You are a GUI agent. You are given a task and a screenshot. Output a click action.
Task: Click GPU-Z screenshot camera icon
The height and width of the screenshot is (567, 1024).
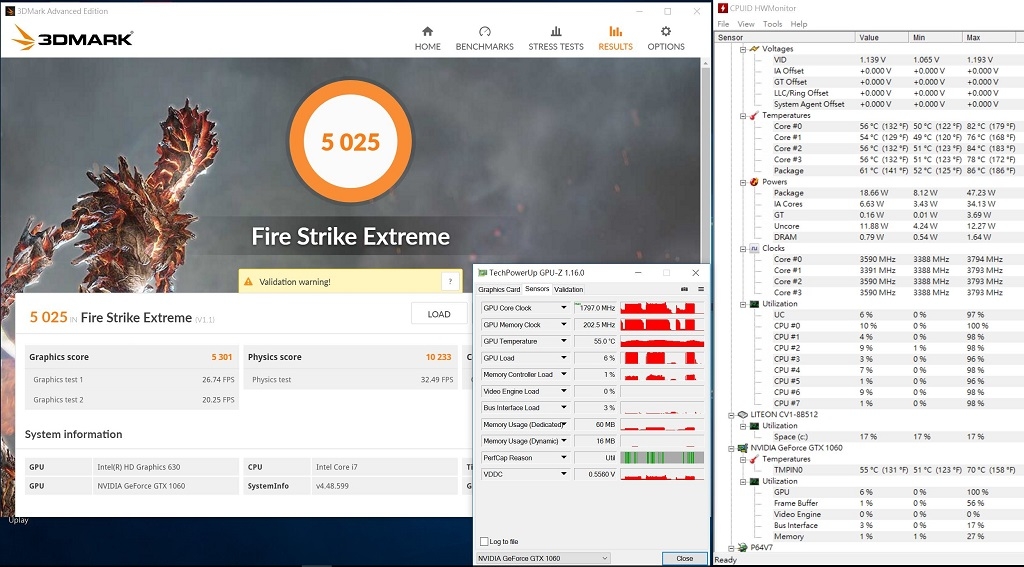coord(684,289)
